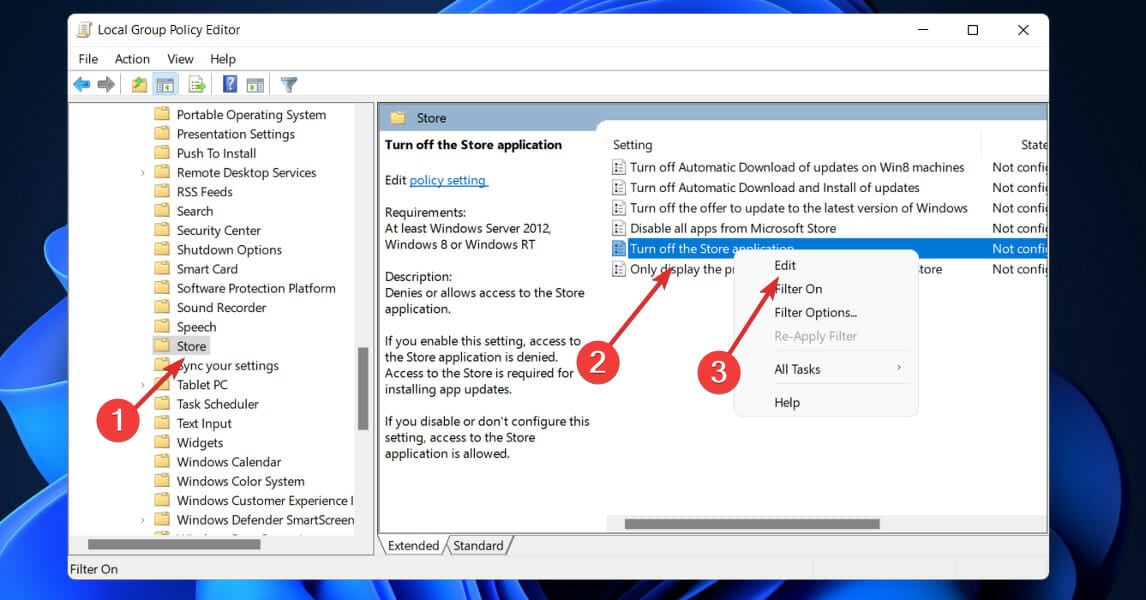Open the blue Help question mark icon
This screenshot has width=1146, height=600.
[x=229, y=84]
